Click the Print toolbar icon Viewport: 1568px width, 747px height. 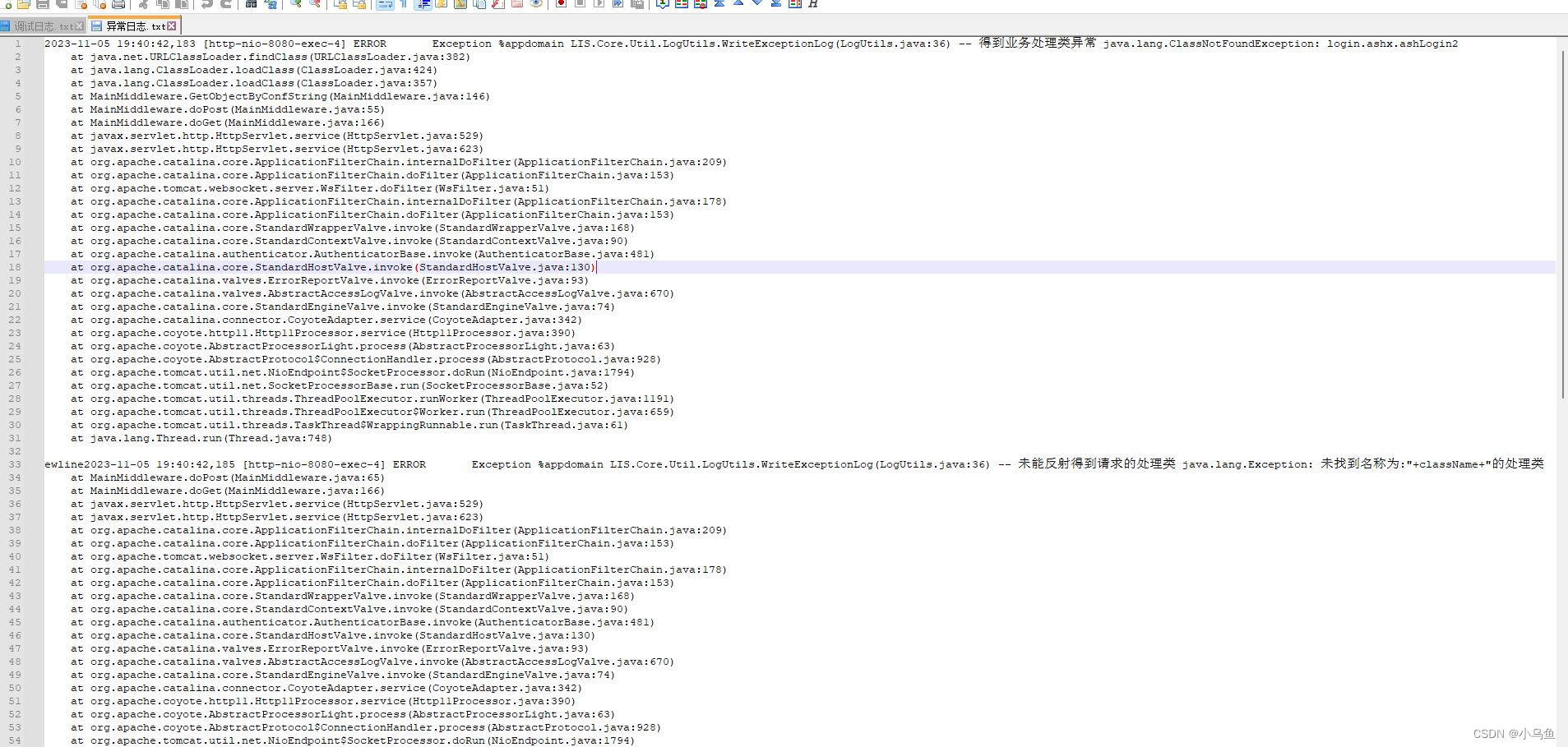(x=118, y=3)
